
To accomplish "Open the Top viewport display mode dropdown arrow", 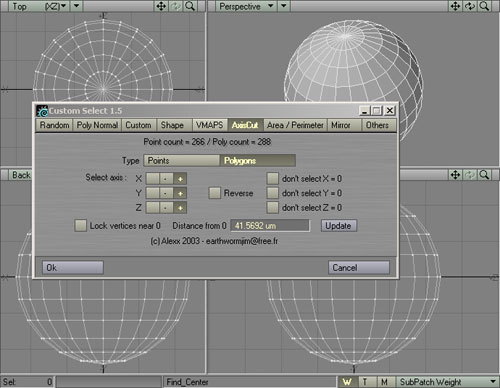I will 77,6.
